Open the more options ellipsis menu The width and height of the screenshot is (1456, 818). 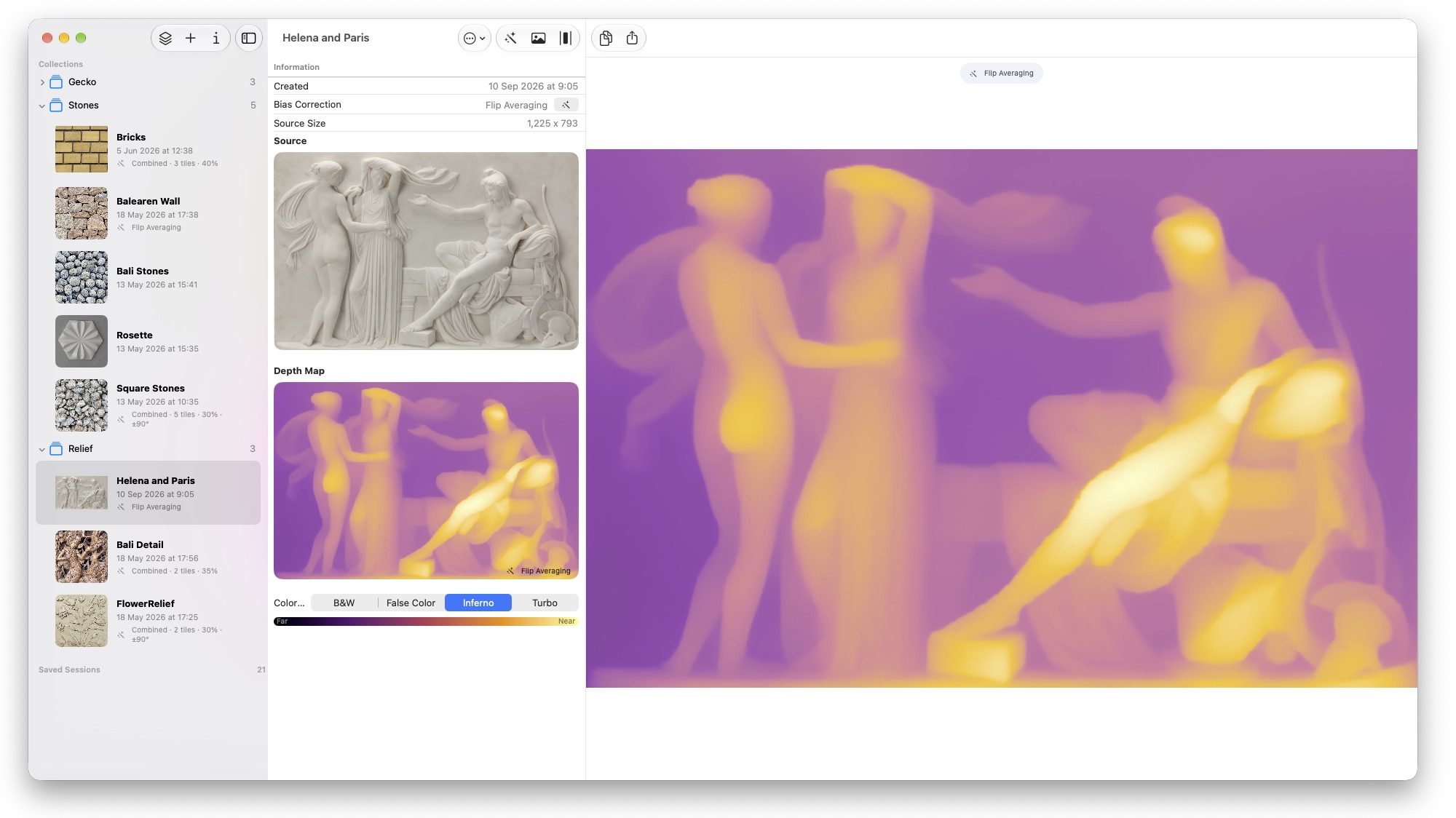click(474, 38)
